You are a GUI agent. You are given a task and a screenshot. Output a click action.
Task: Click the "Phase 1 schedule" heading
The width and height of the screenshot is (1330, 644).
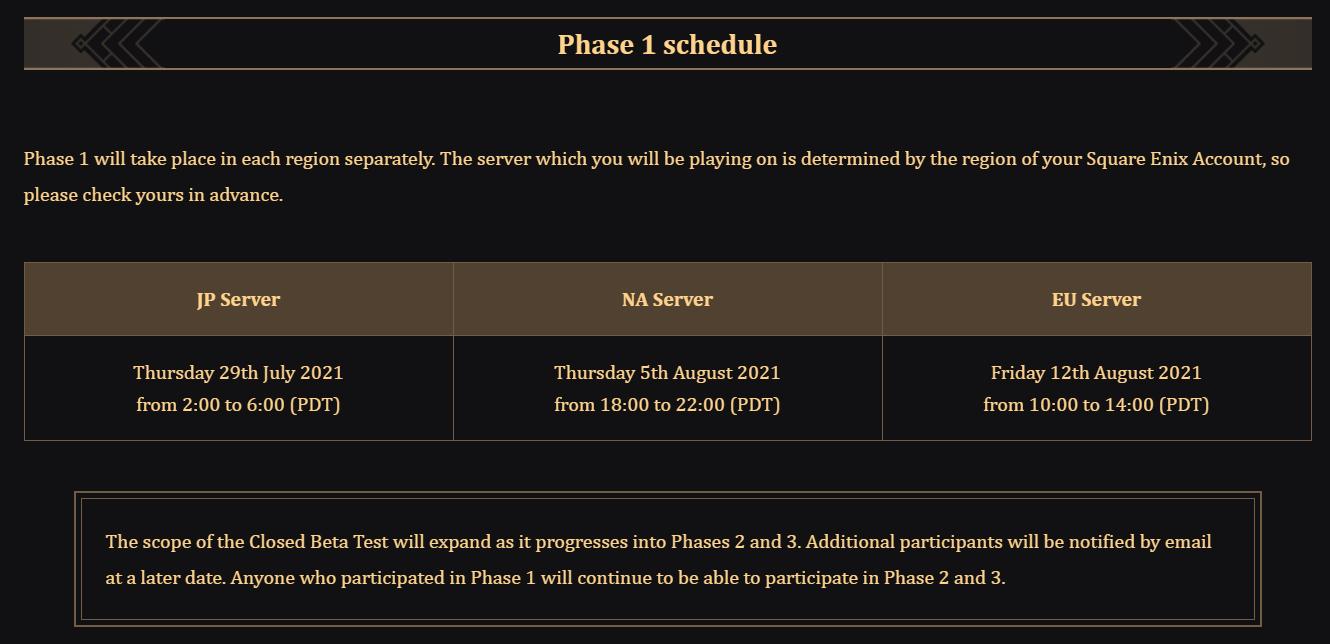tap(667, 45)
